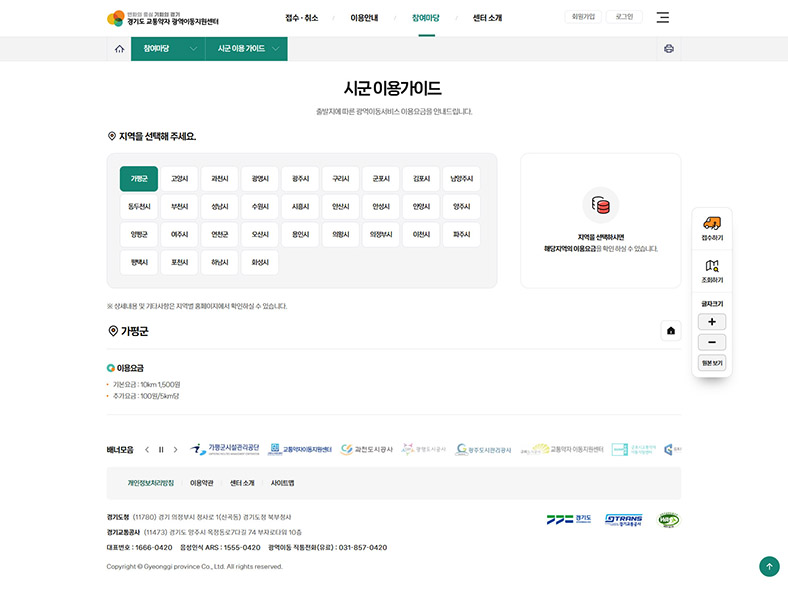Viewport: 788px width, 593px height.
Task: Open the 이용안내 menu
Action: coord(364,18)
